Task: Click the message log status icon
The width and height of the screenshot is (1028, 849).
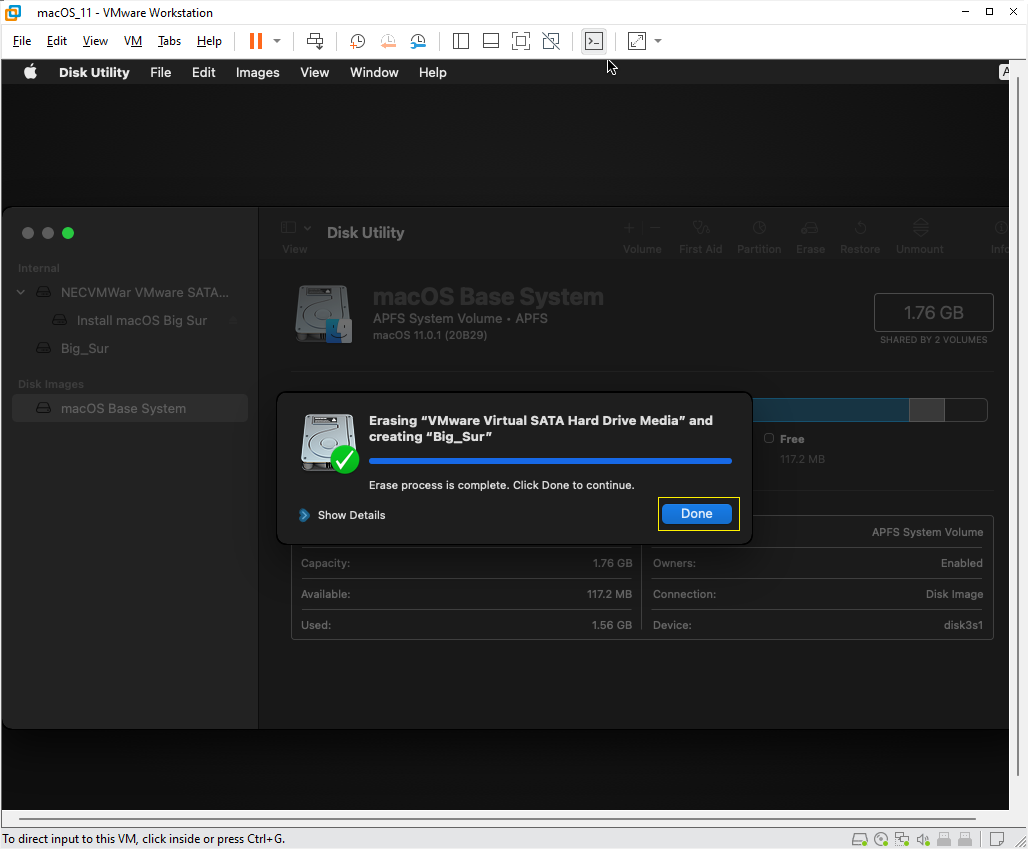Action: click(x=997, y=839)
